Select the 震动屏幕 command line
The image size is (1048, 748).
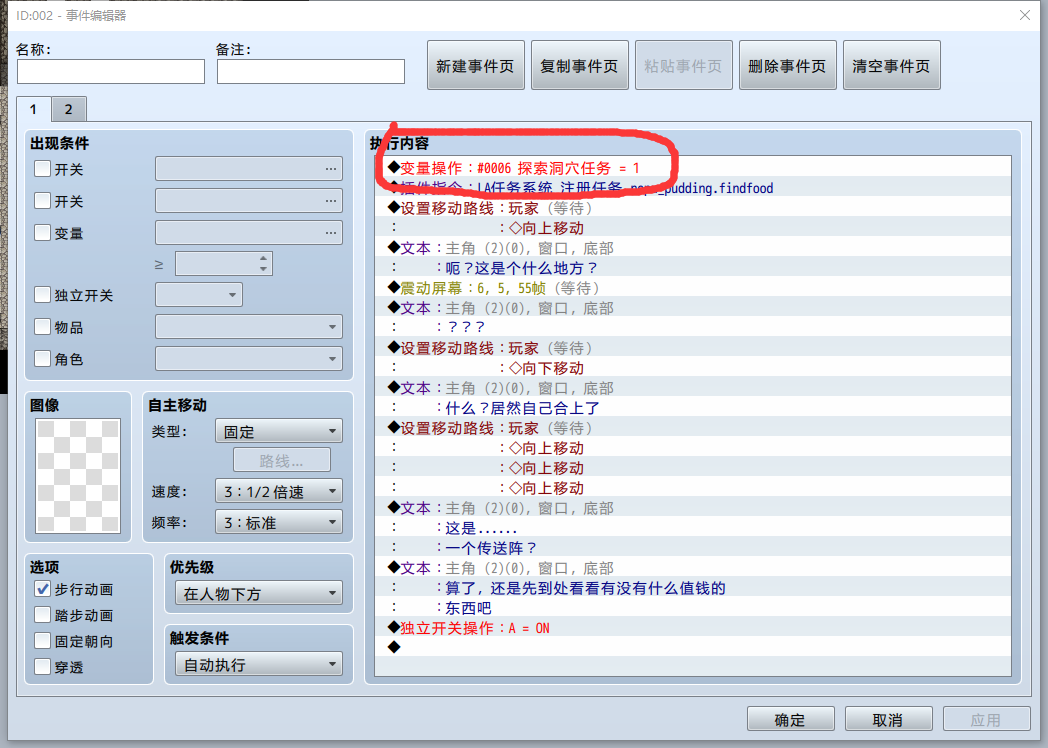(692, 288)
